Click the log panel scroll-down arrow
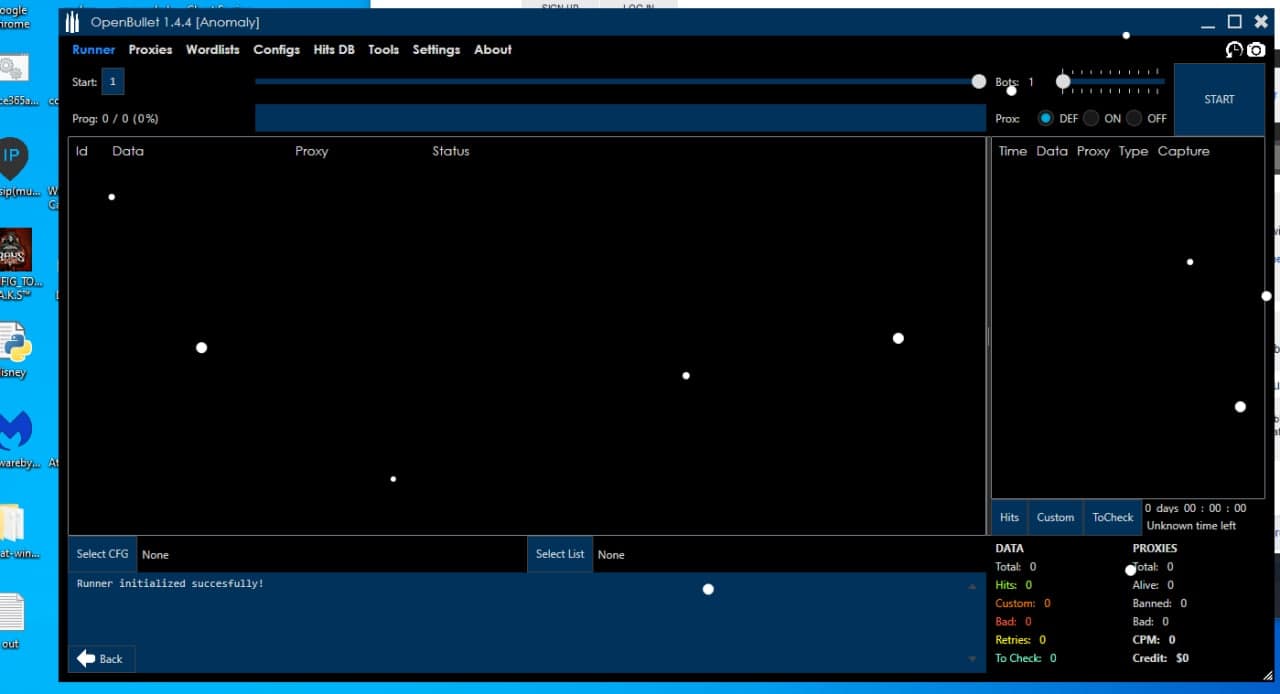This screenshot has width=1280, height=694. (972, 658)
